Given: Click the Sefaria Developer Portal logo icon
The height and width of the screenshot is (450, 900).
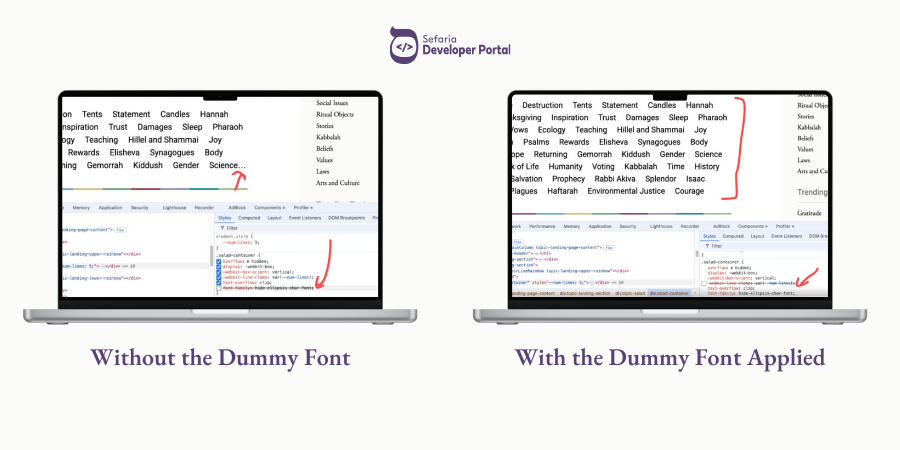Looking at the screenshot, I should tap(404, 45).
